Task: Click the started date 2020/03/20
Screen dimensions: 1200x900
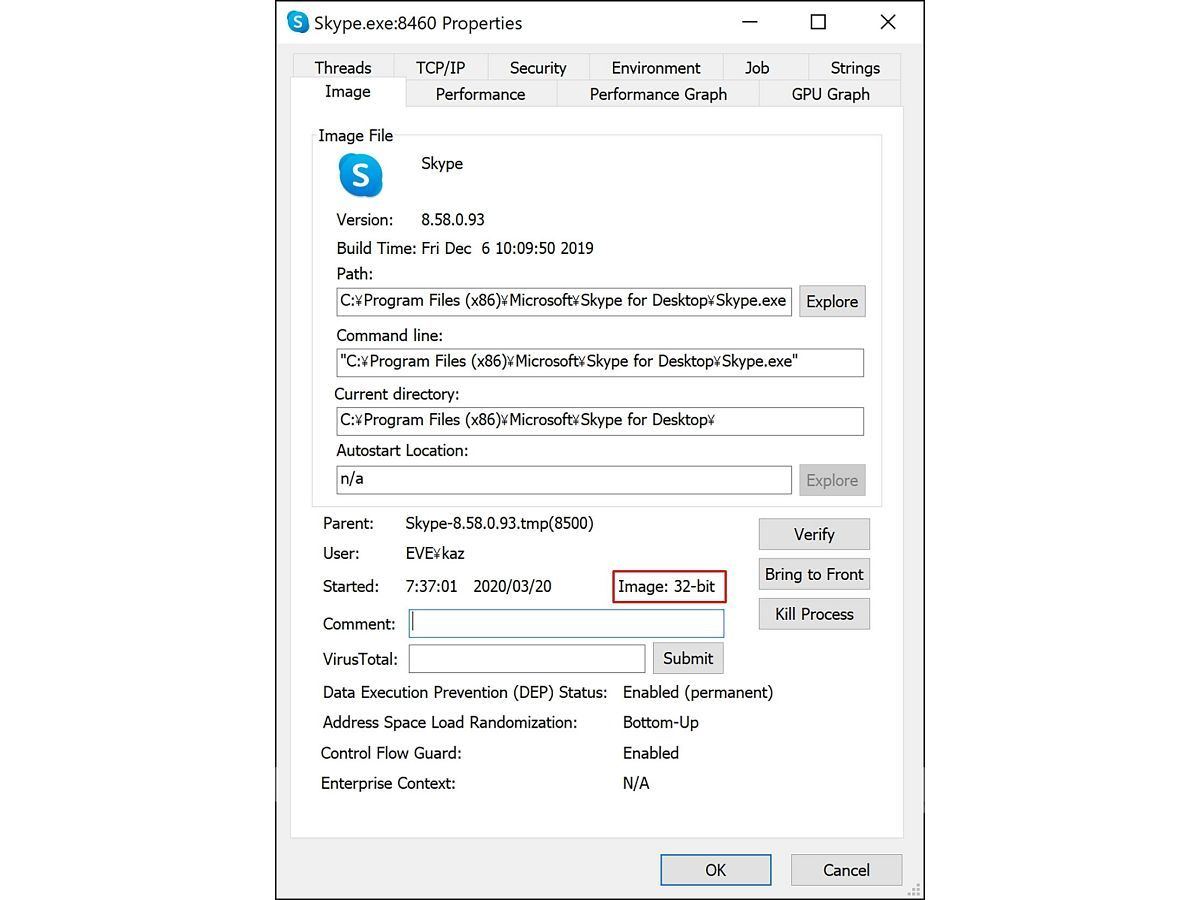Action: pyautogui.click(x=512, y=586)
